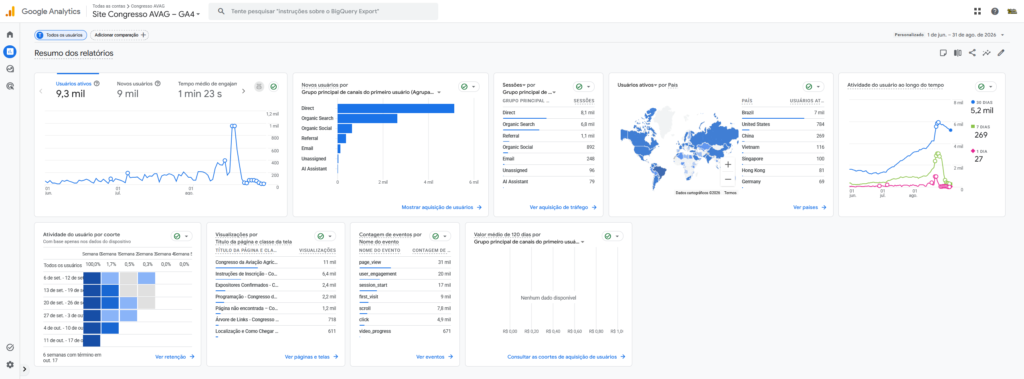Click the Termos link under the map
Screen dimensions: 1024x379
[729, 193]
